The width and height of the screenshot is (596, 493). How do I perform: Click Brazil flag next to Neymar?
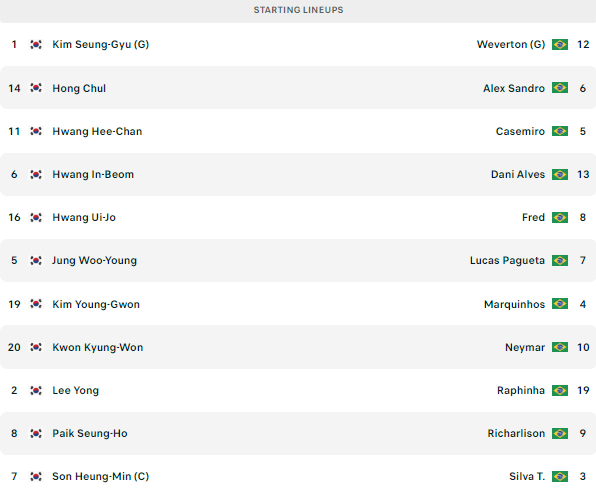[560, 347]
